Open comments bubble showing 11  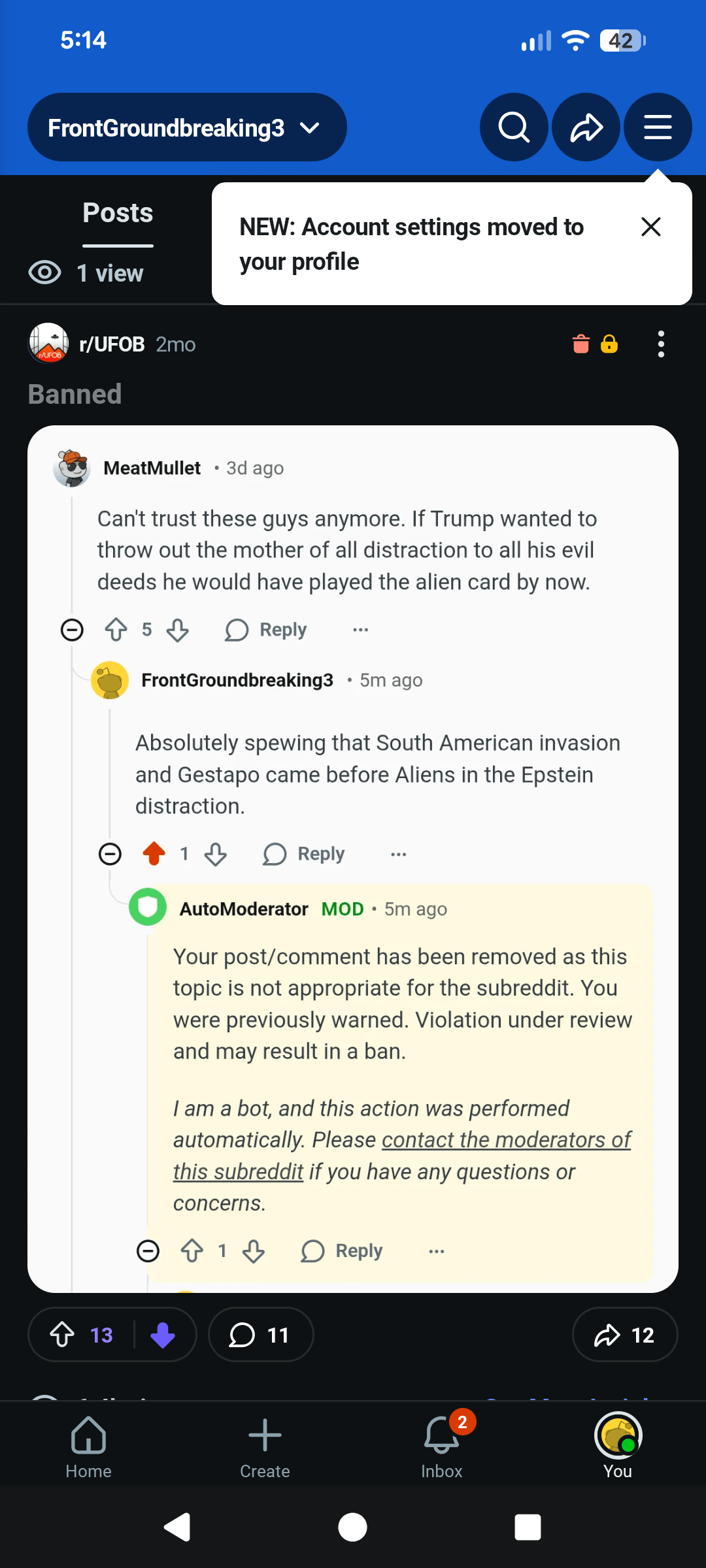[x=260, y=1335]
